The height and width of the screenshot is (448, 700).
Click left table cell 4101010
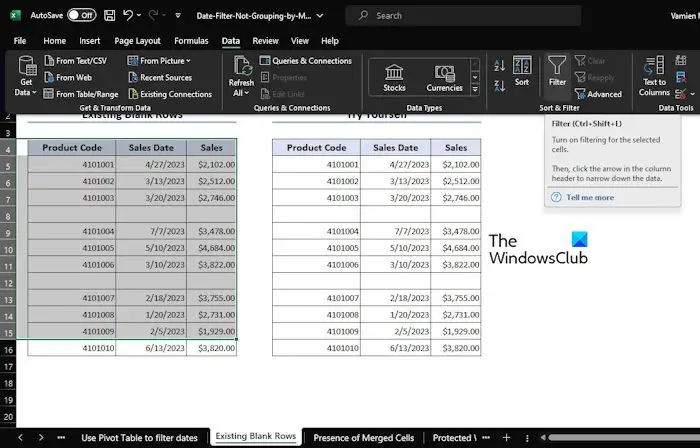(72, 348)
